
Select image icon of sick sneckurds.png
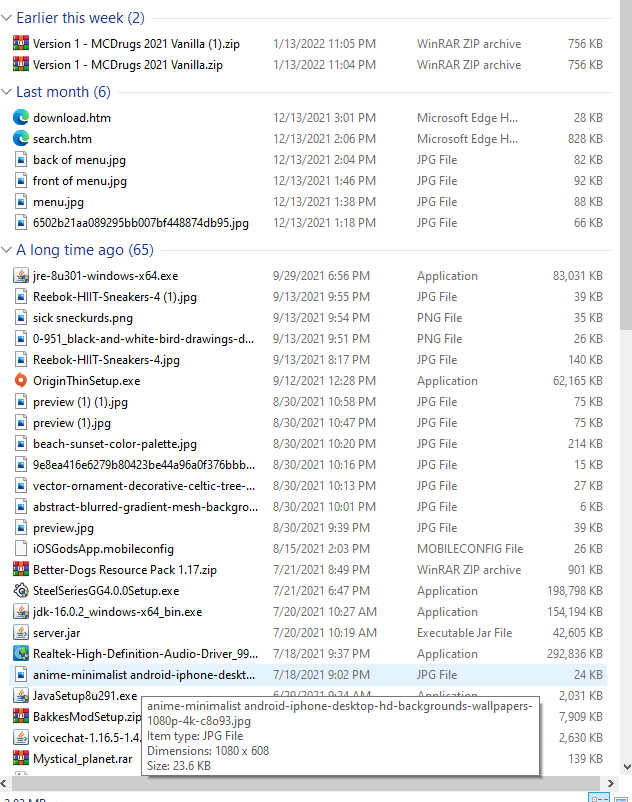tap(20, 318)
